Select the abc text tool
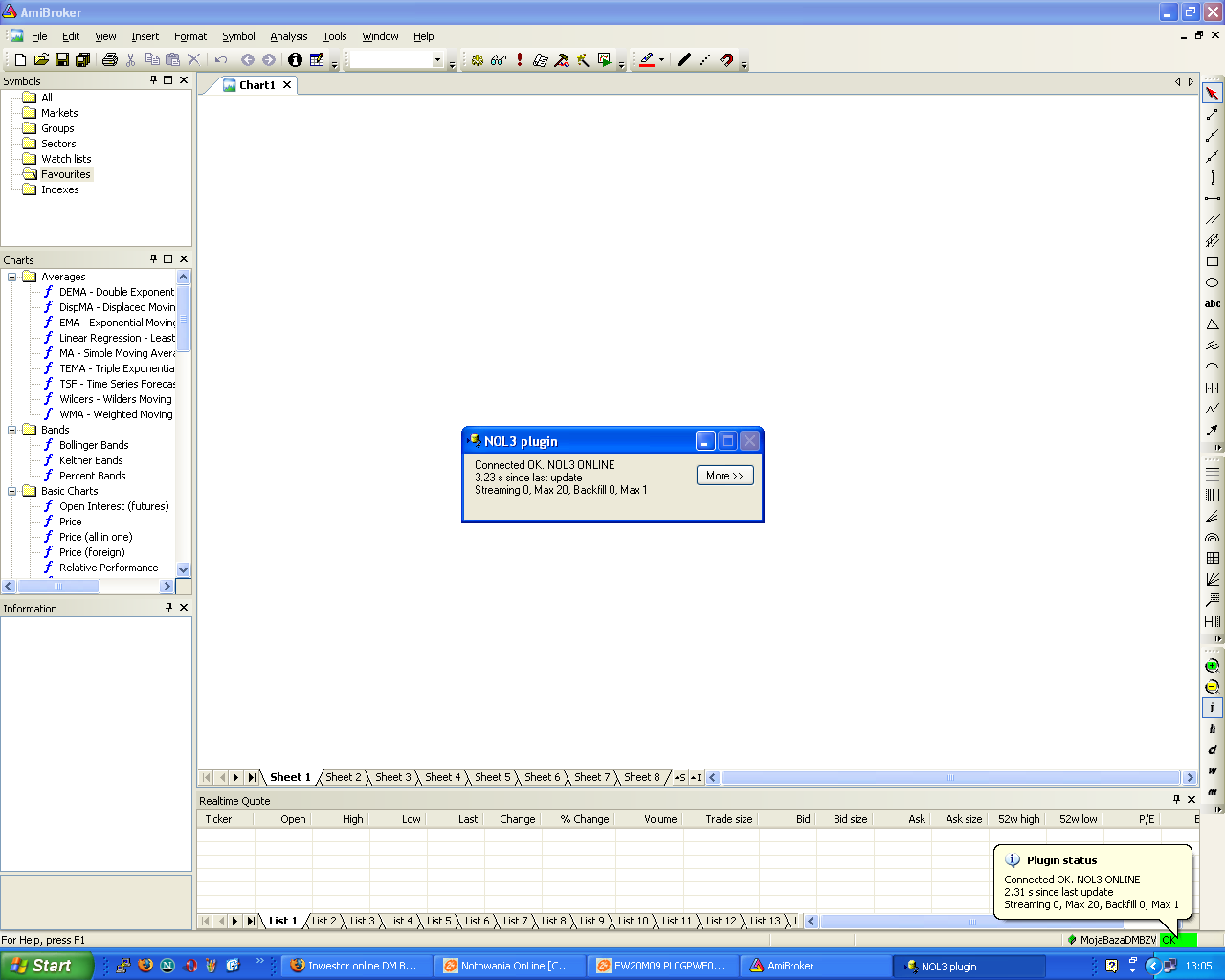1225x980 pixels. point(1213,303)
